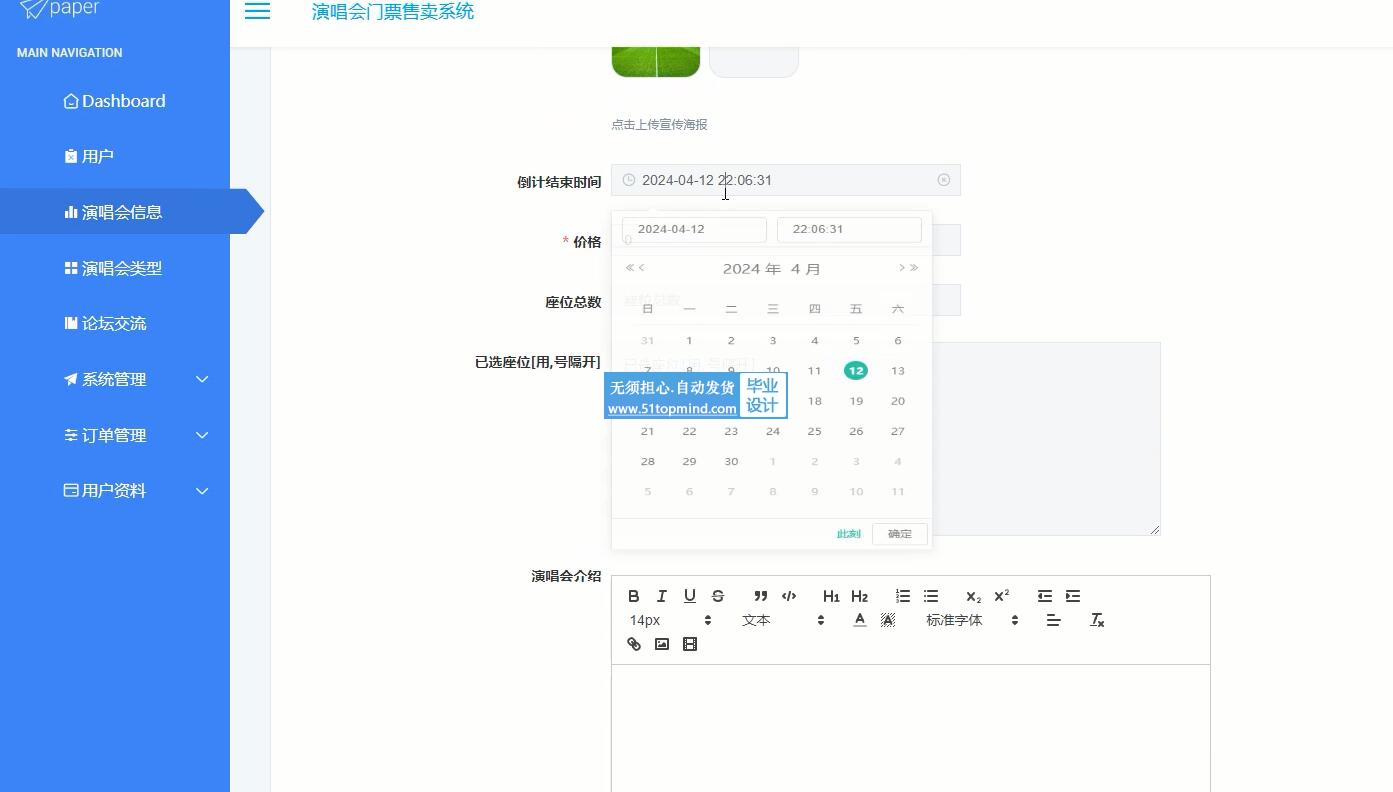Decrease indent in the editor
Image resolution: width=1393 pixels, height=792 pixels.
coord(1044,596)
